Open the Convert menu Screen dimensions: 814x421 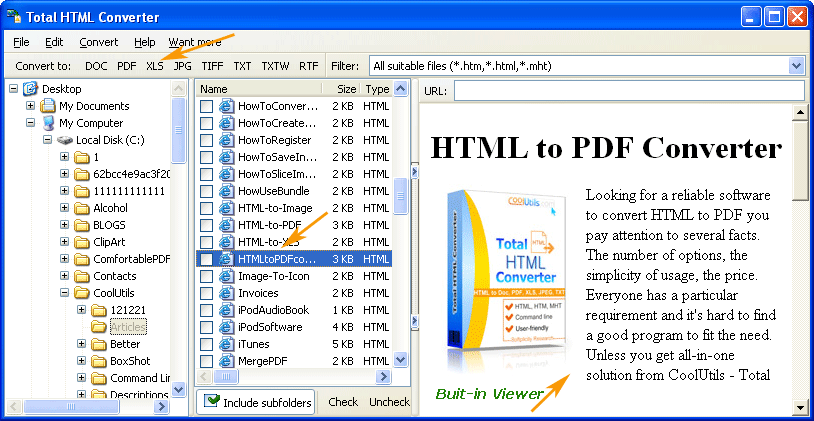tap(99, 42)
